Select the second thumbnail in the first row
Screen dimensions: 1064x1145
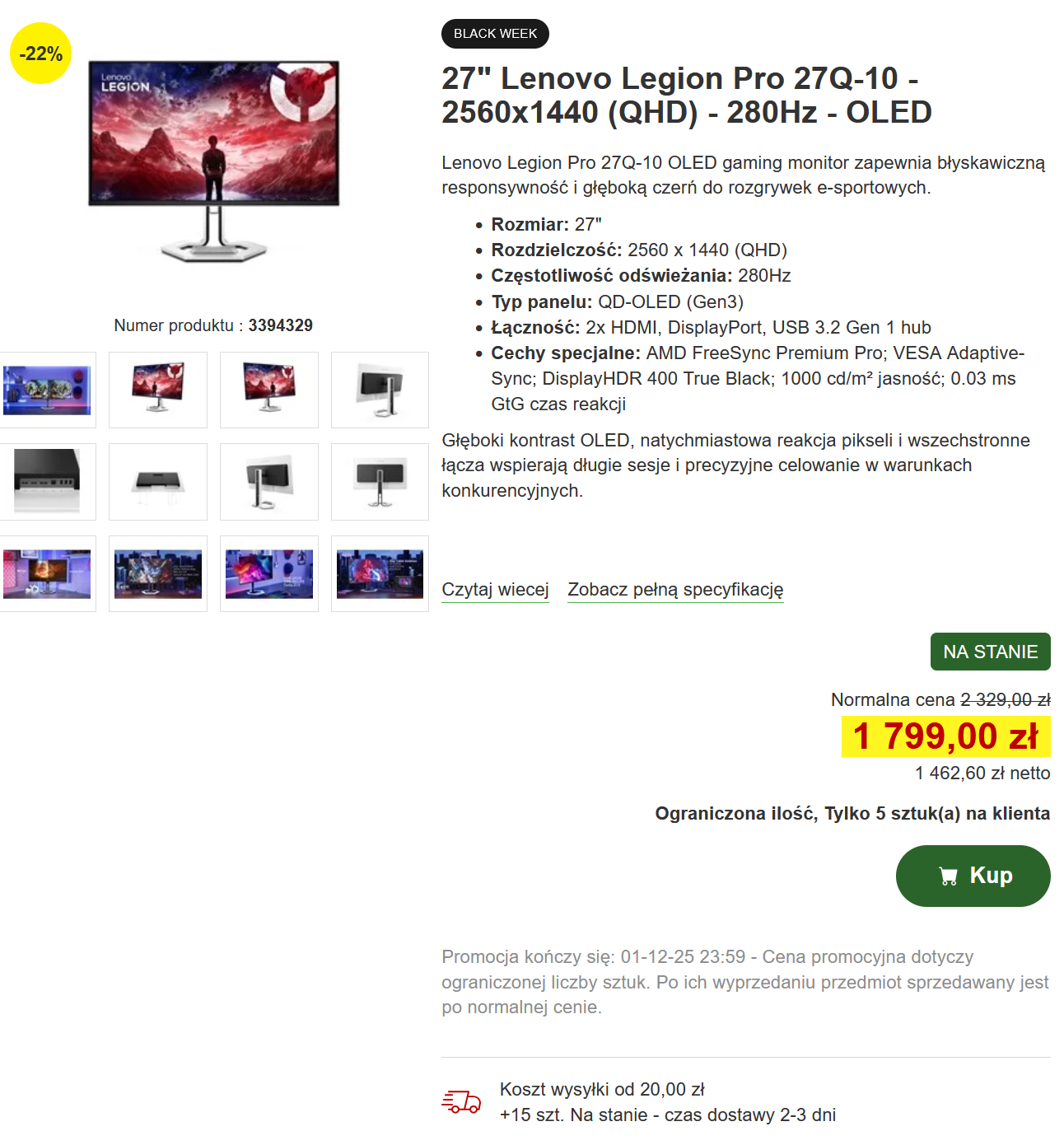tap(158, 390)
